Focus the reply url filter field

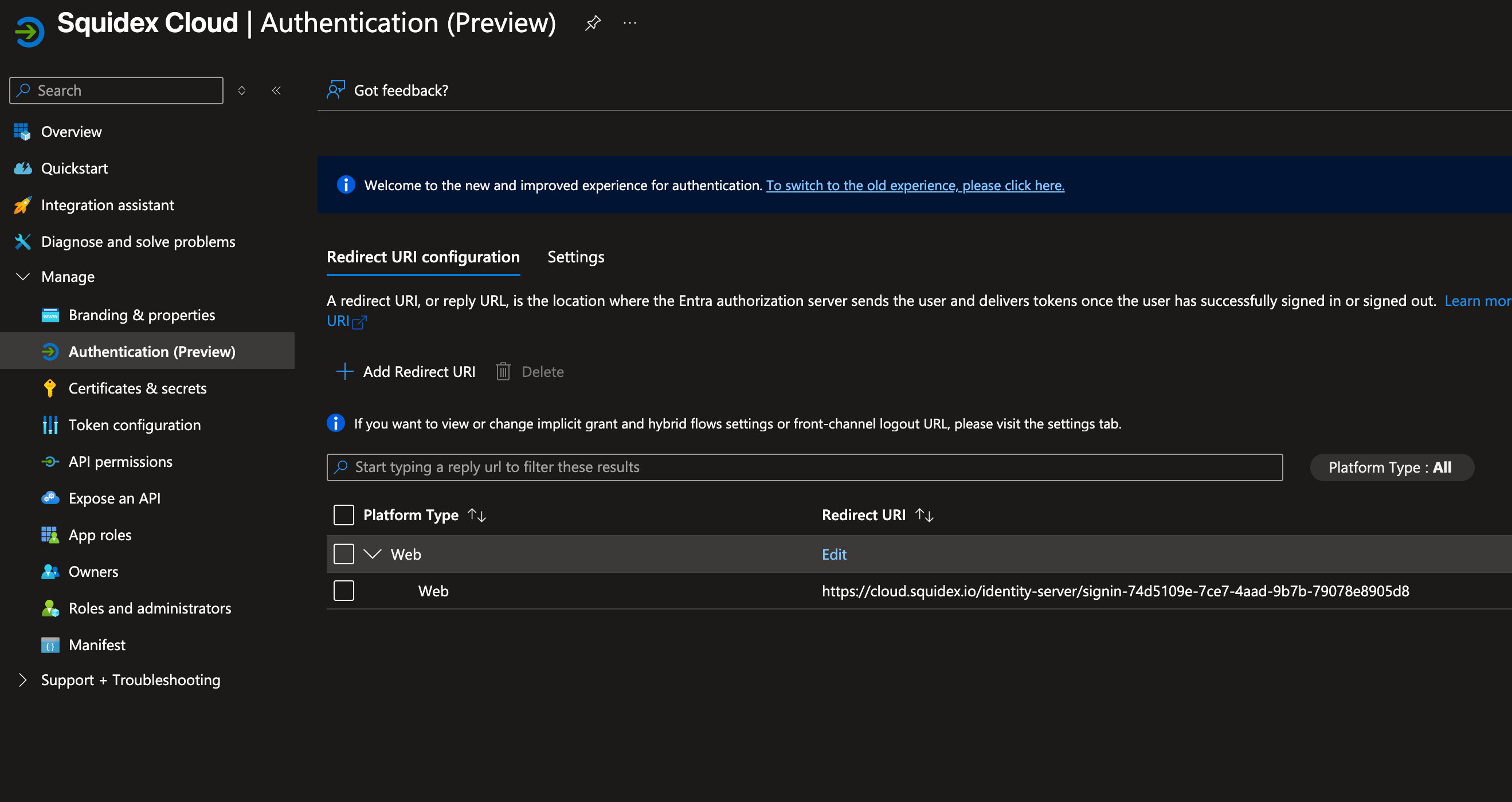tap(804, 467)
